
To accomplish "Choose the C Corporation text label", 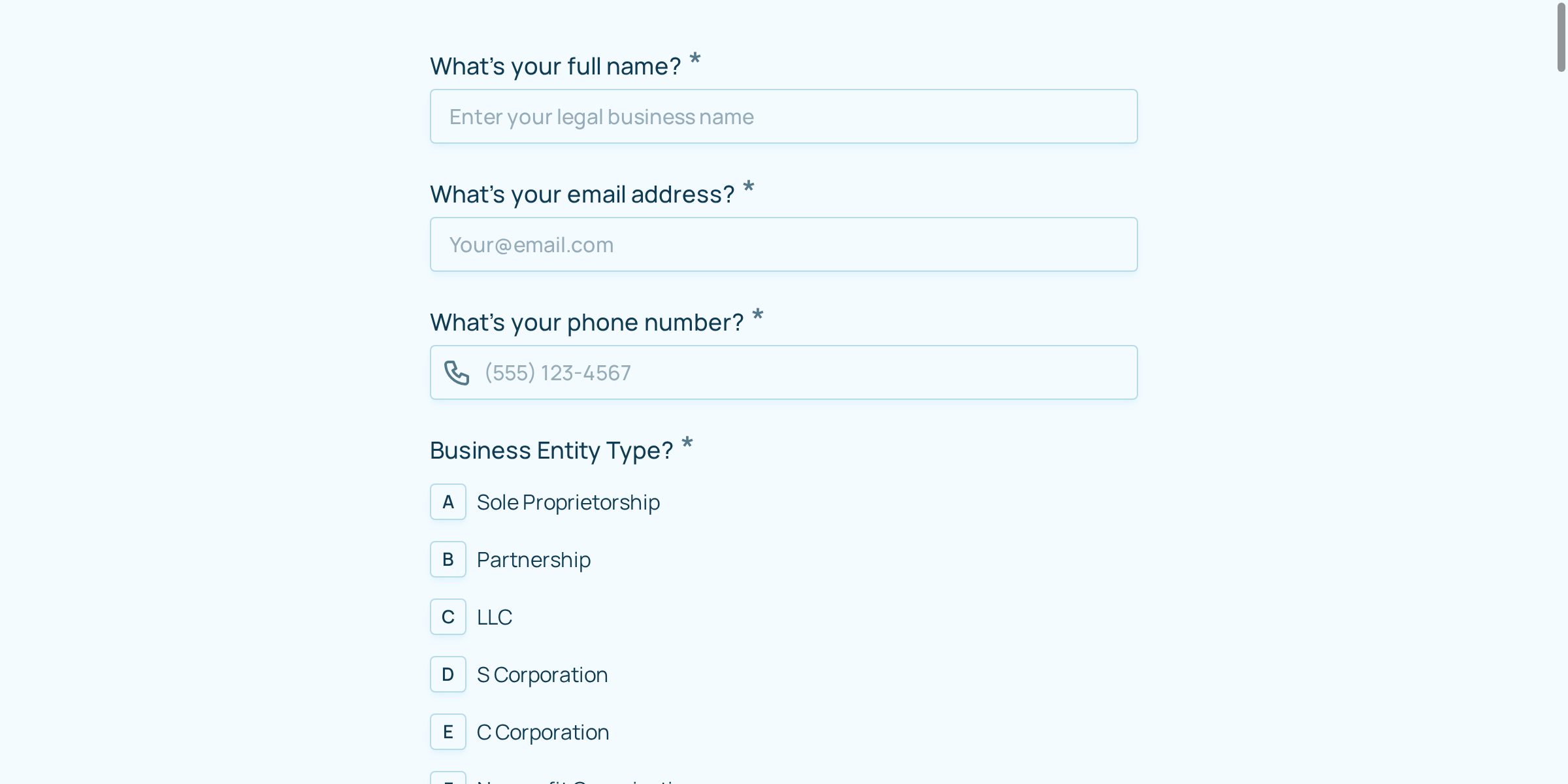I will tap(542, 732).
